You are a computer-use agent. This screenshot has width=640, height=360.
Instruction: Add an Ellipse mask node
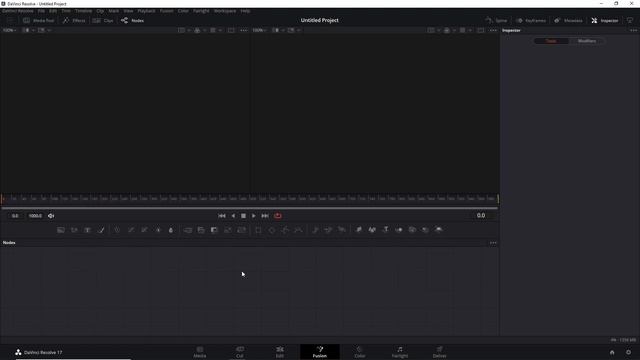(x=272, y=230)
